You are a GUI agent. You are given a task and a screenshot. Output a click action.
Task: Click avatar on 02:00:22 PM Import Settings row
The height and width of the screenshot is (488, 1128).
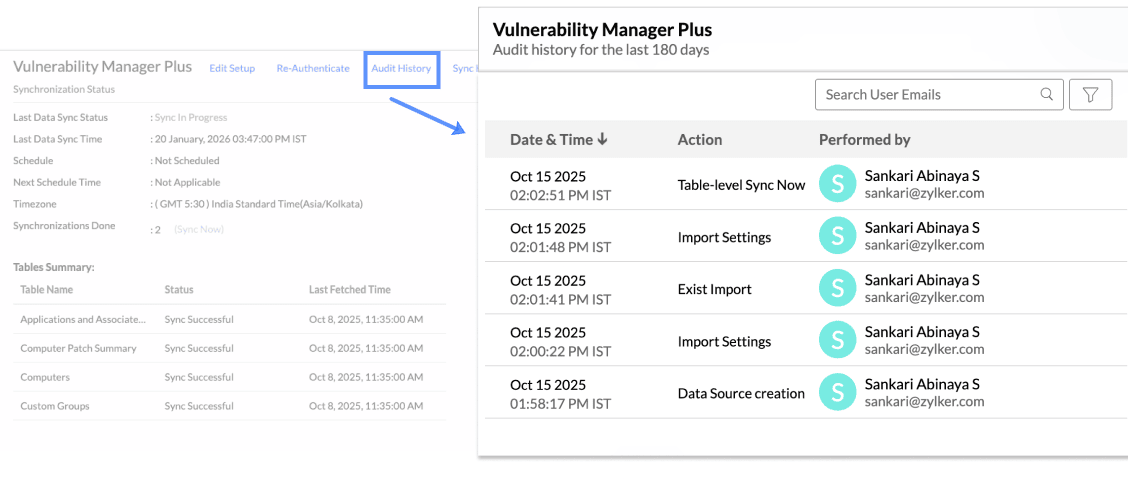(x=837, y=340)
